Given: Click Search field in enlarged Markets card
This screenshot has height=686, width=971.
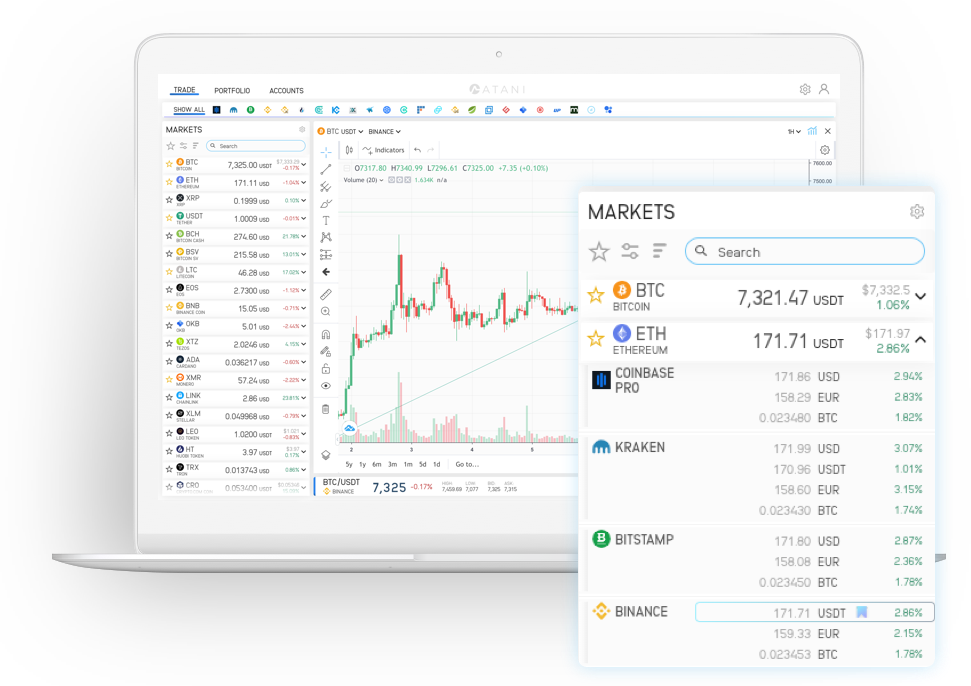Looking at the screenshot, I should (x=804, y=252).
